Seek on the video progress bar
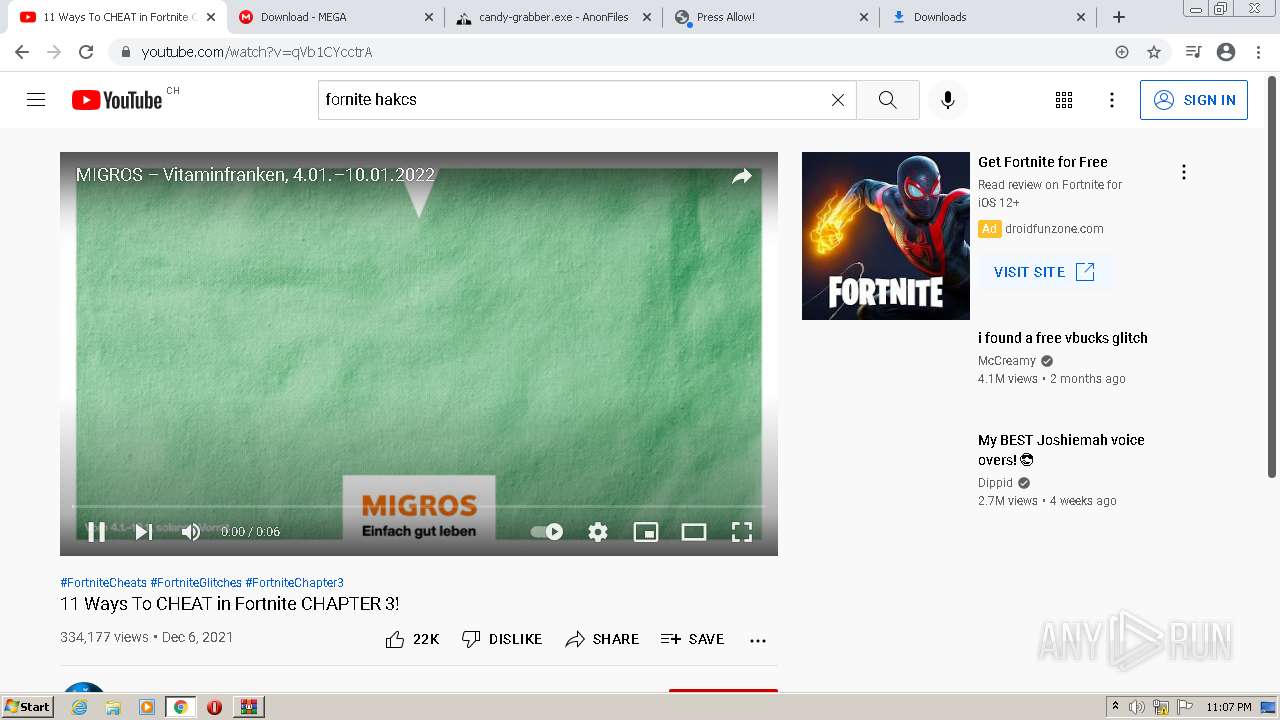 tap(419, 507)
